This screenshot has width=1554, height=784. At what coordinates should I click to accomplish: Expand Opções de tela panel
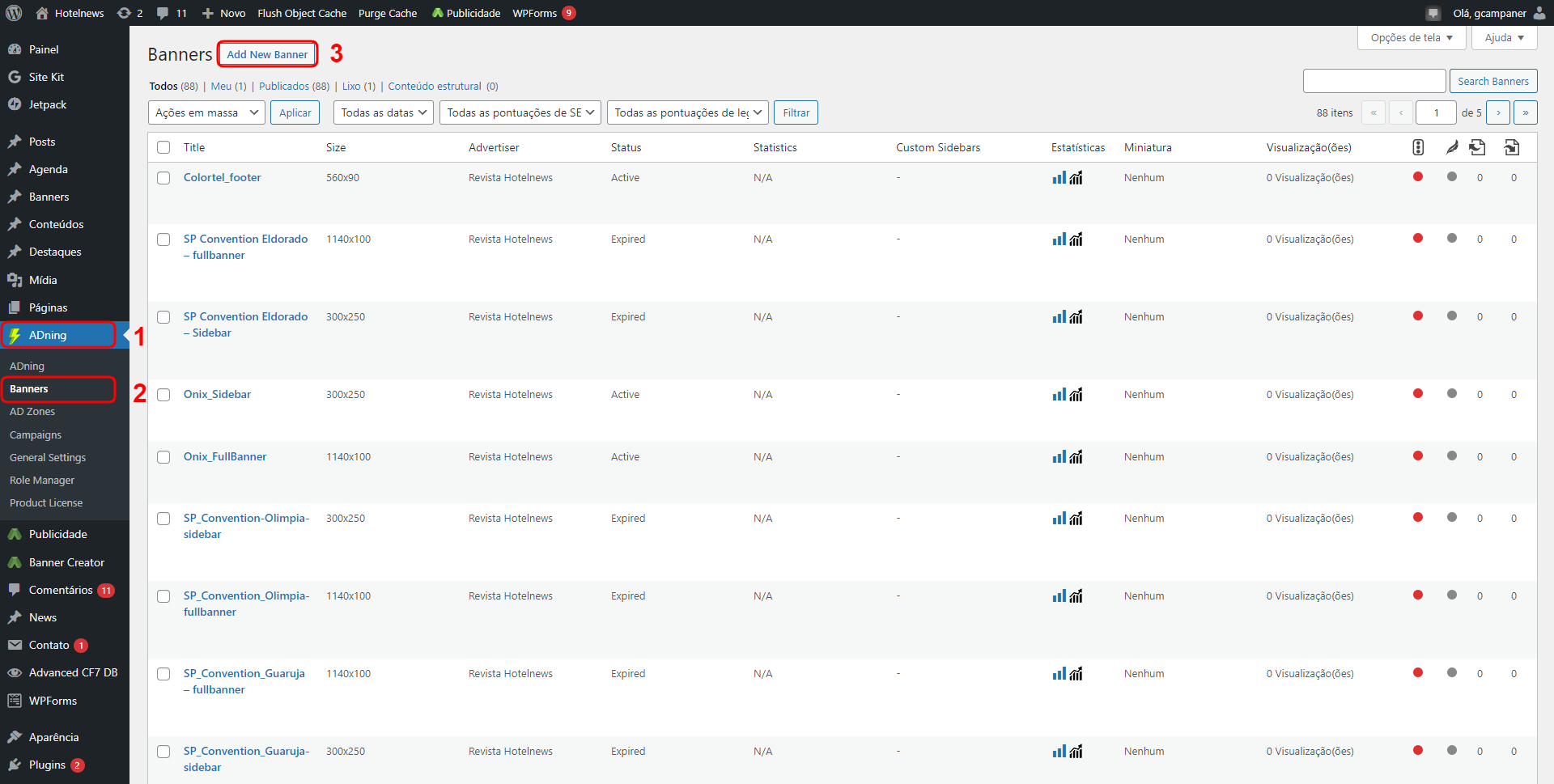[x=1411, y=38]
